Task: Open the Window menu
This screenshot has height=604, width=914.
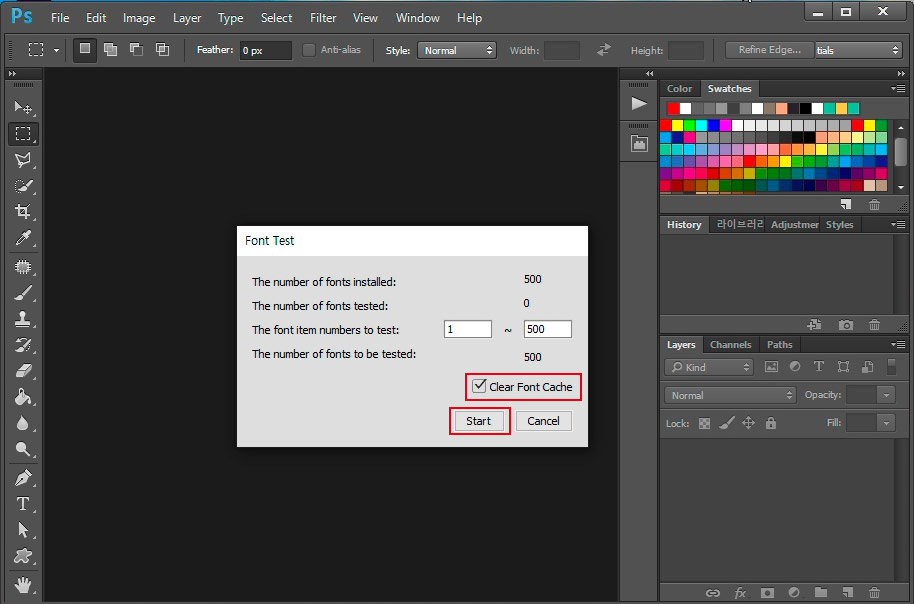Action: (x=418, y=18)
